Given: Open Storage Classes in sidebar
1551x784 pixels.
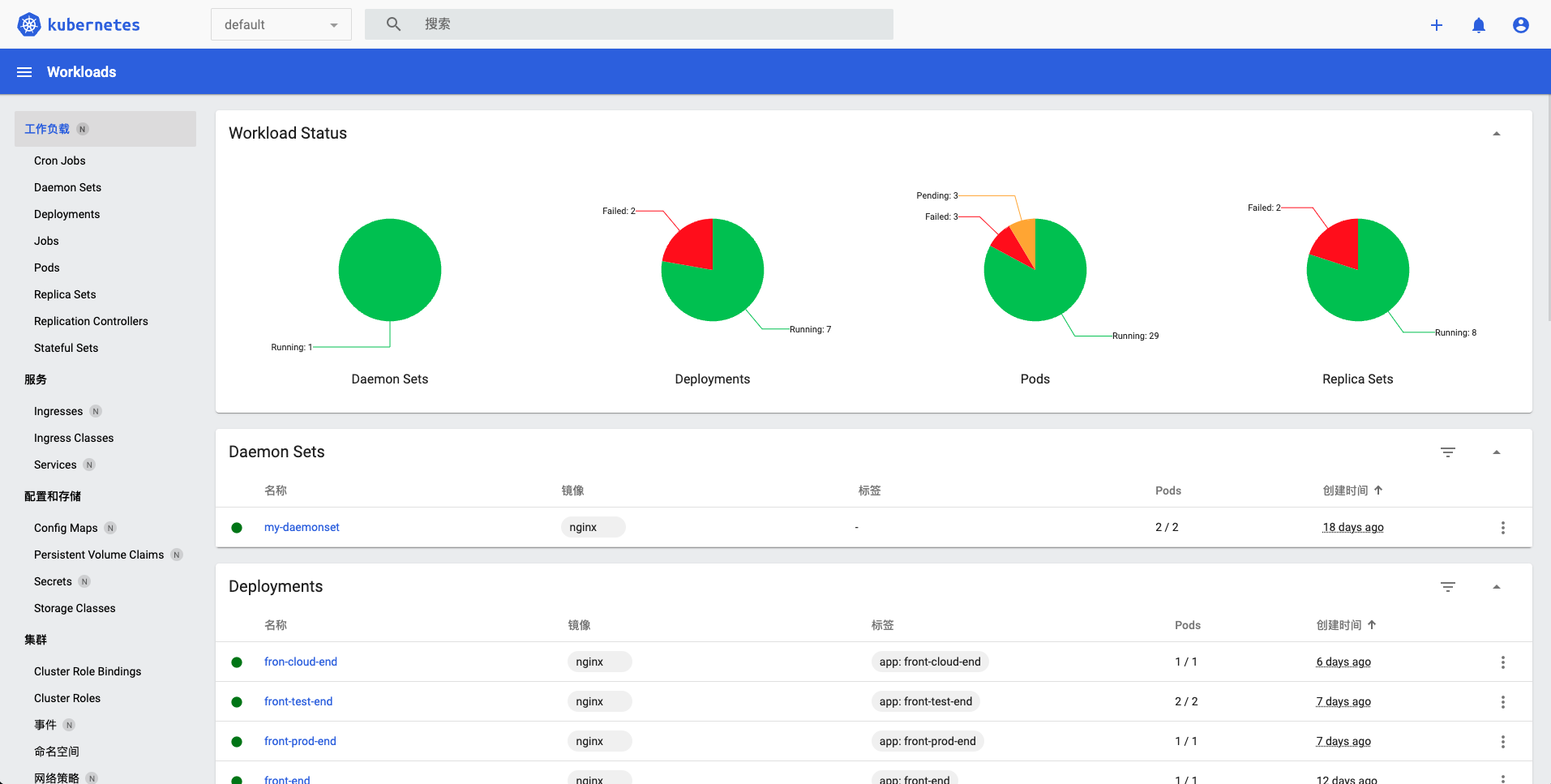Looking at the screenshot, I should pyautogui.click(x=75, y=608).
